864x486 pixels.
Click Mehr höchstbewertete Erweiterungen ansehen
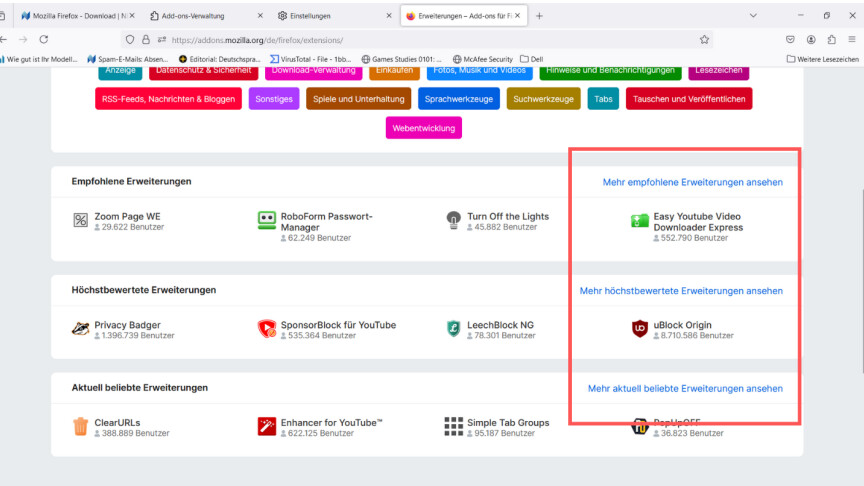point(681,290)
